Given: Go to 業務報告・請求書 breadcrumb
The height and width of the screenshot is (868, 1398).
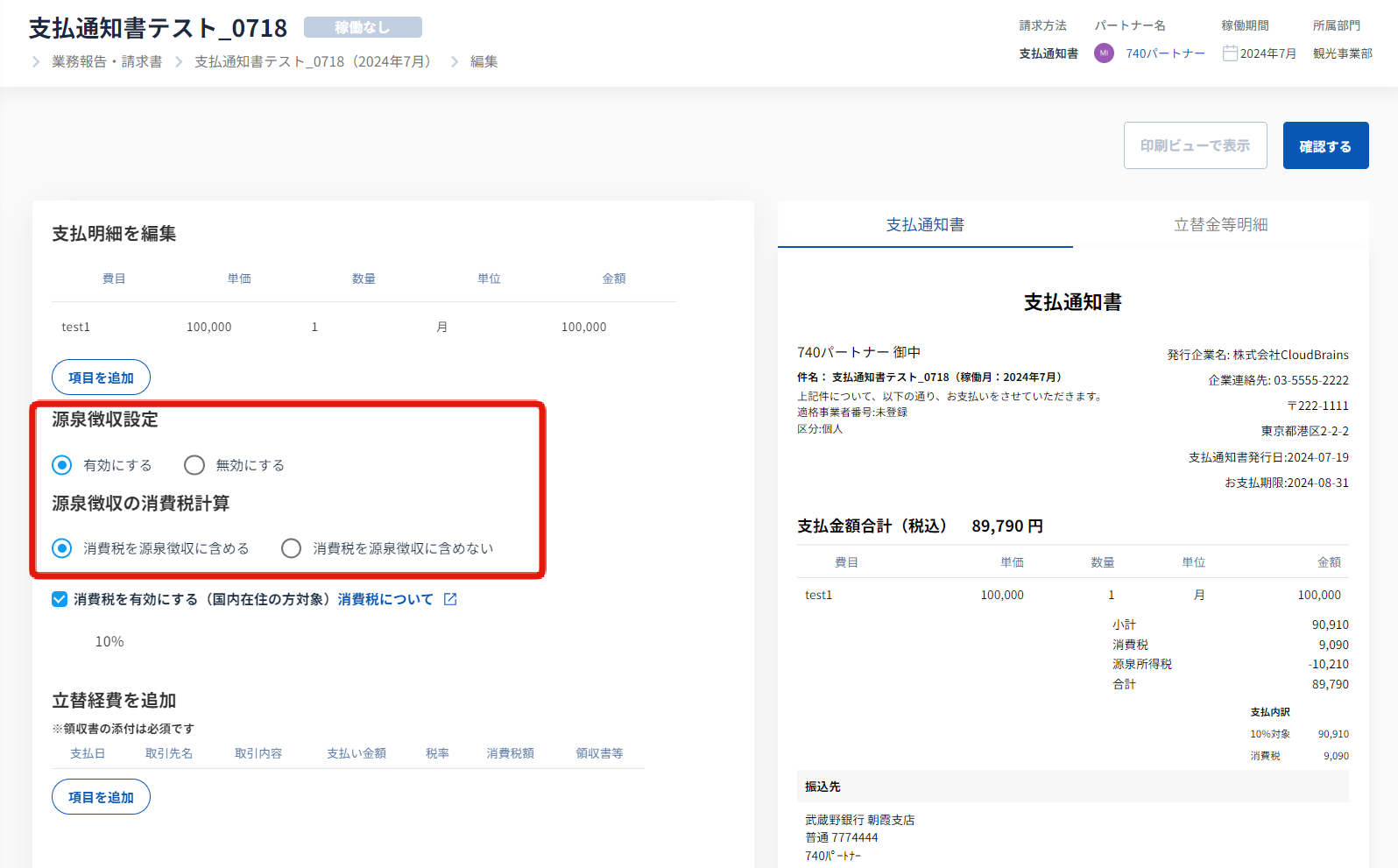Looking at the screenshot, I should [x=107, y=61].
